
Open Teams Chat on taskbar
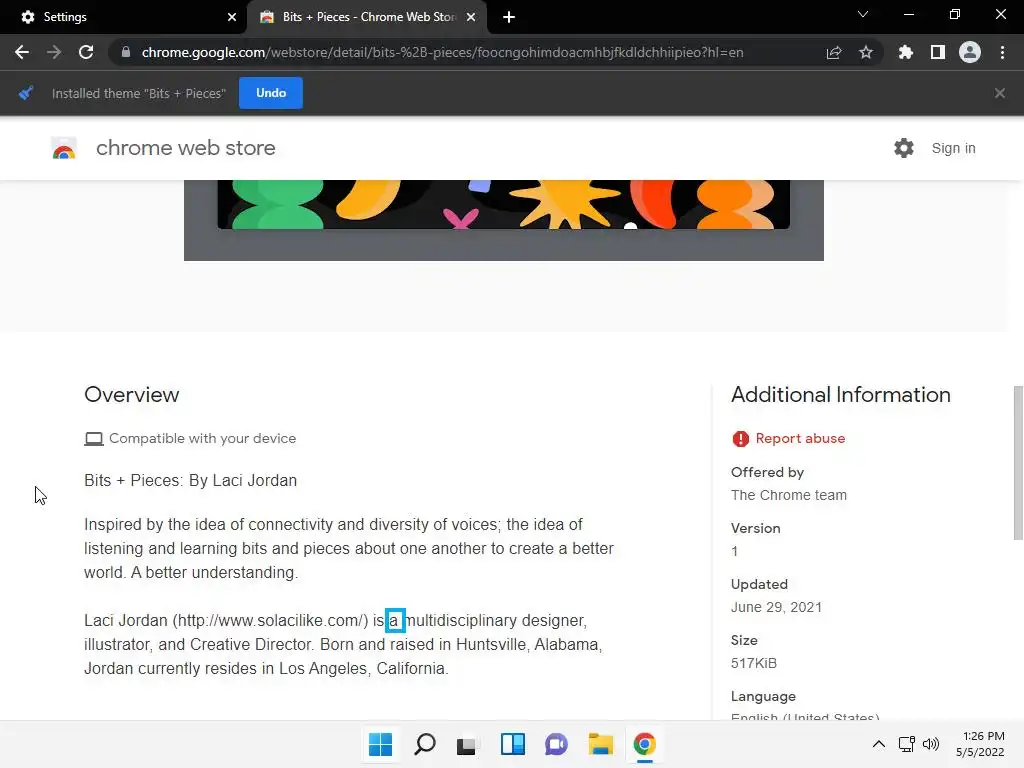coord(556,744)
